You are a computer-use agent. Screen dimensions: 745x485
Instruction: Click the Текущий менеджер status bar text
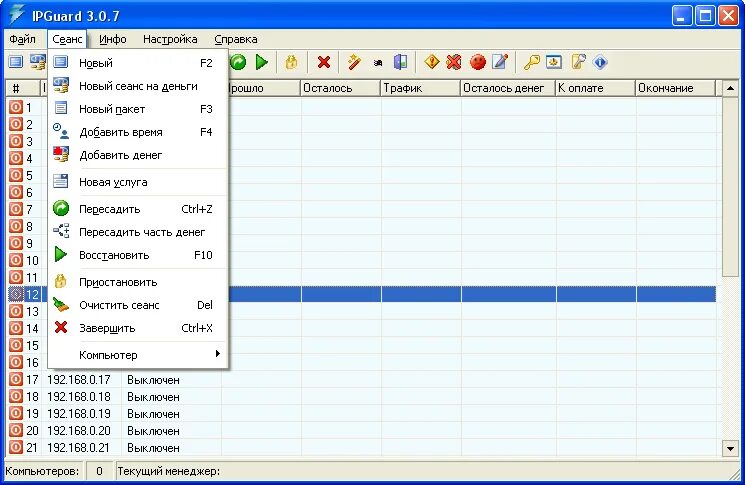click(169, 471)
